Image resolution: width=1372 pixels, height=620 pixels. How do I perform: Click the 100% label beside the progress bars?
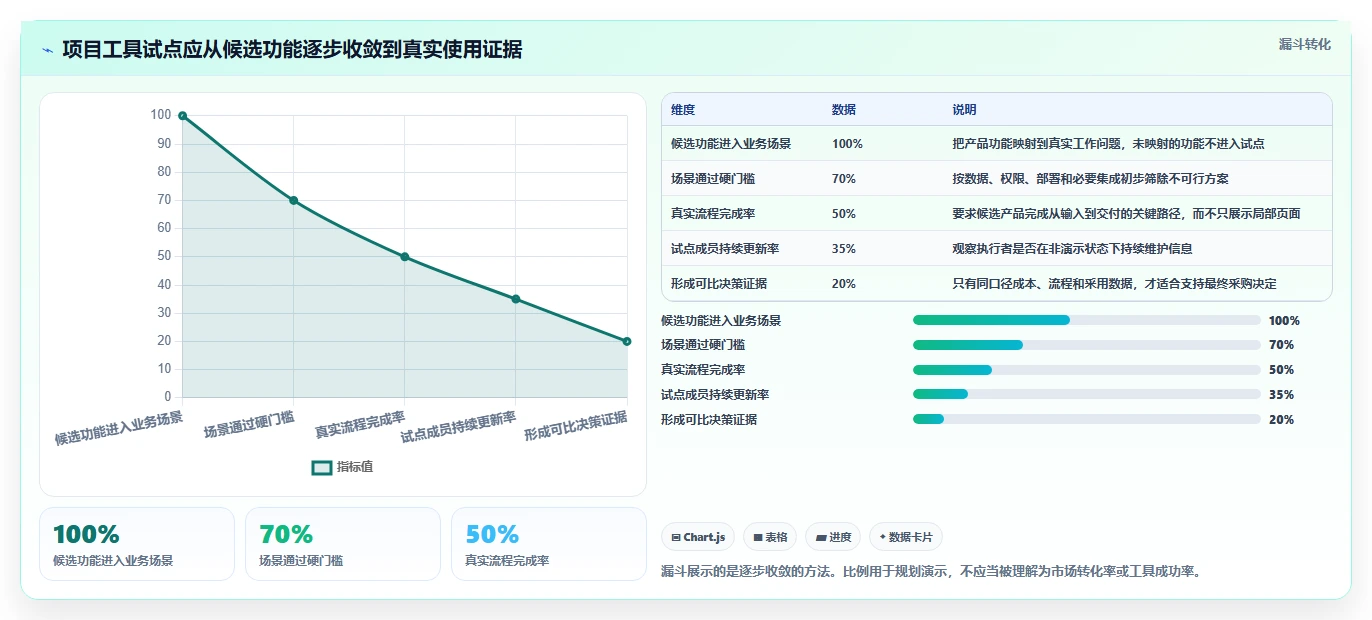[x=1284, y=321]
